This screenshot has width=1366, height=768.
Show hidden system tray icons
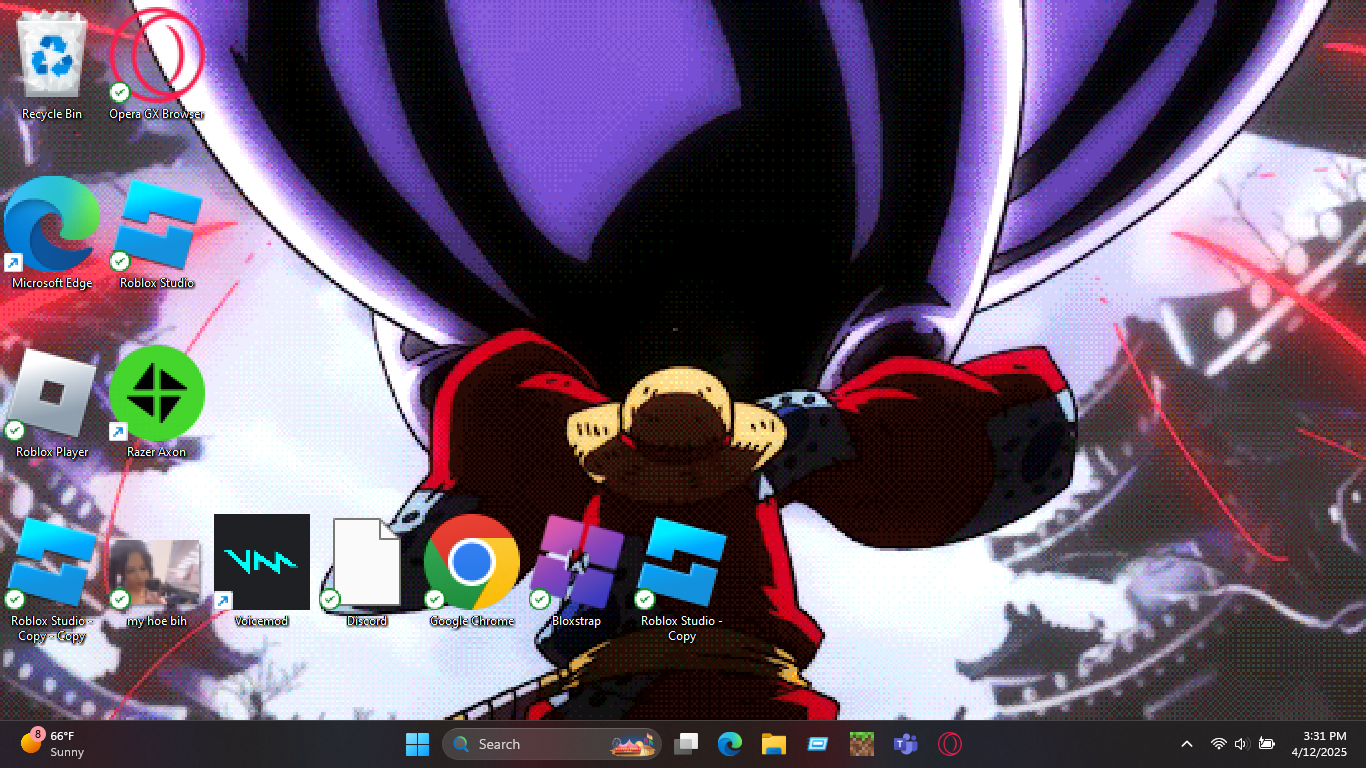pyautogui.click(x=1187, y=744)
